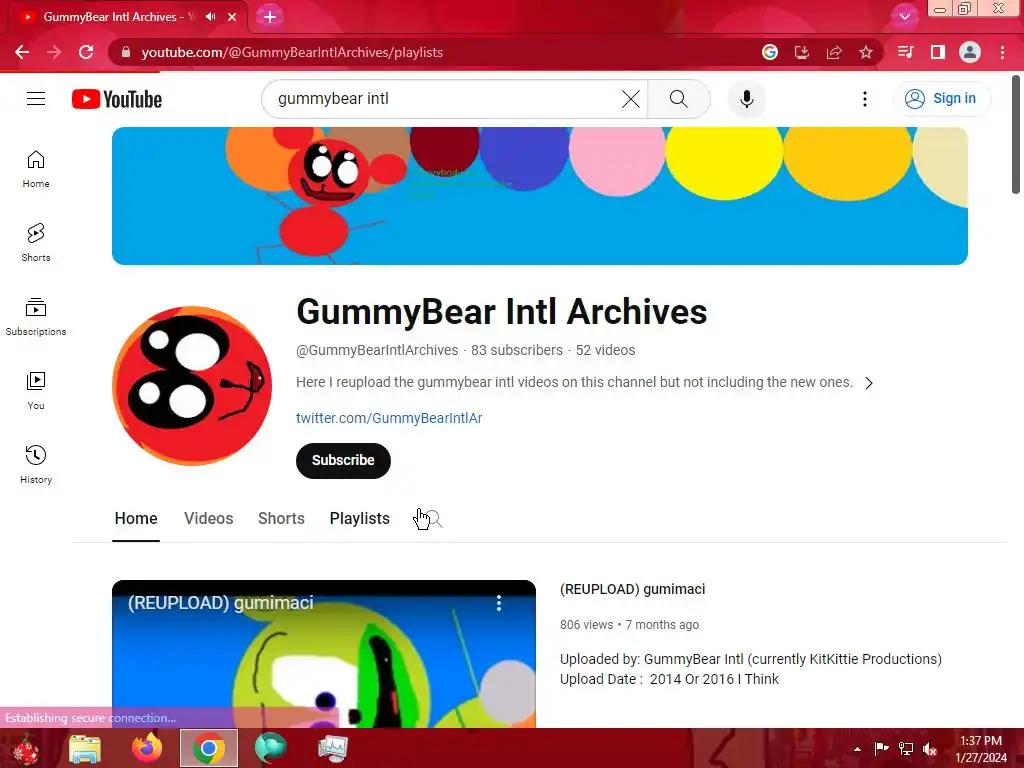Open Home in the sidebar
Image resolution: width=1024 pixels, height=768 pixels.
tap(36, 169)
